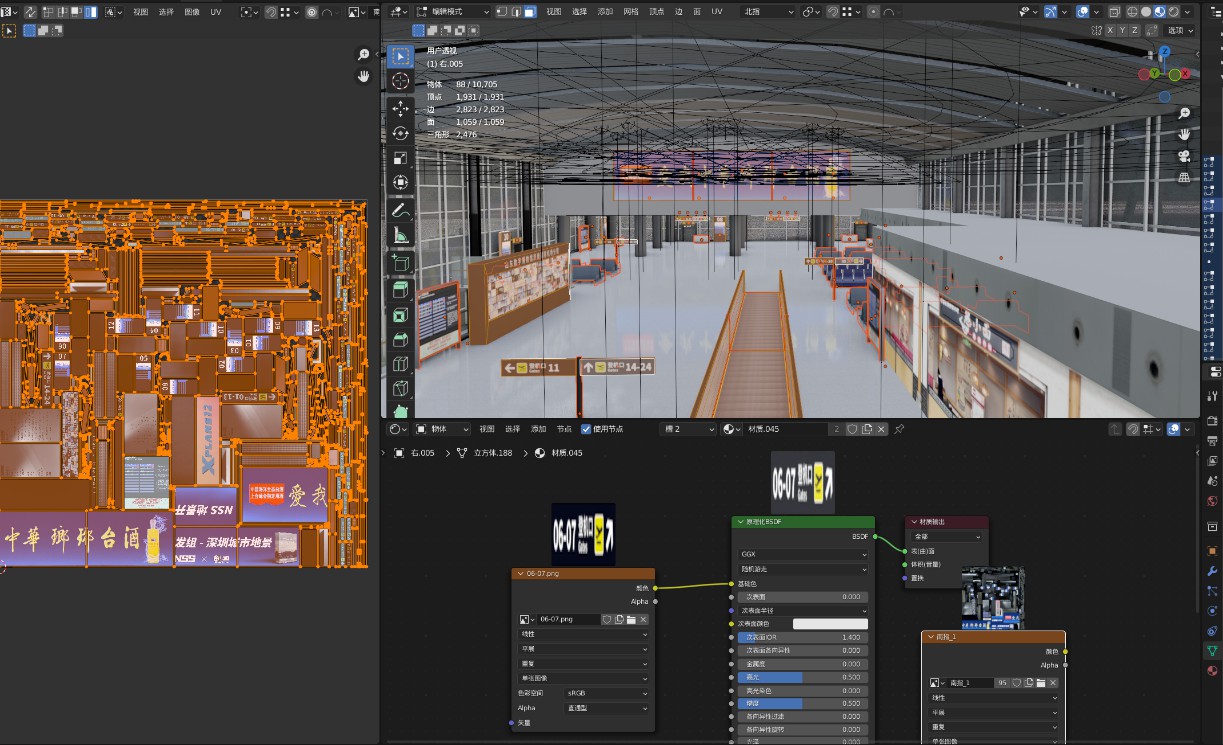The height and width of the screenshot is (745, 1223).
Task: Open the 图像 menu in UV editor
Action: (x=193, y=12)
